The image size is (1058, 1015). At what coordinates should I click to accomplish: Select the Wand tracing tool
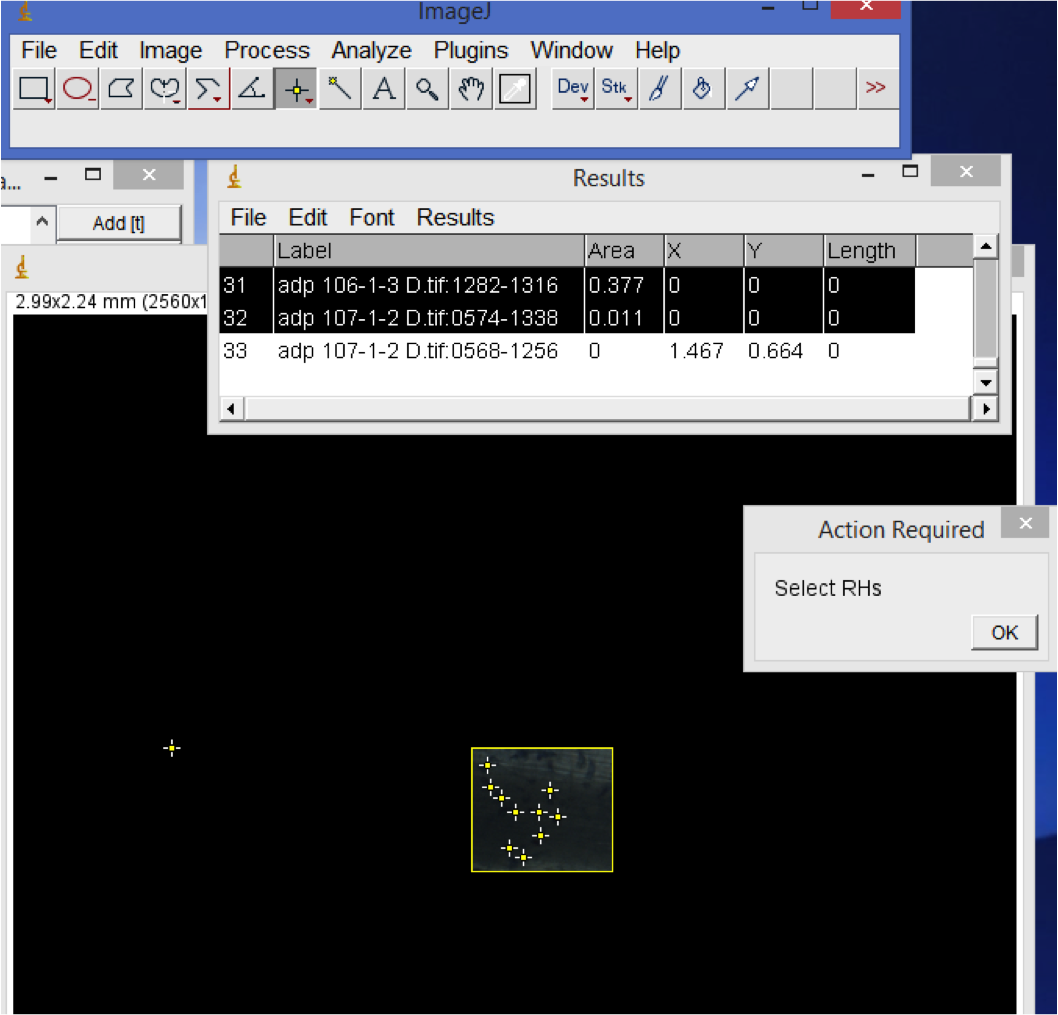(340, 88)
